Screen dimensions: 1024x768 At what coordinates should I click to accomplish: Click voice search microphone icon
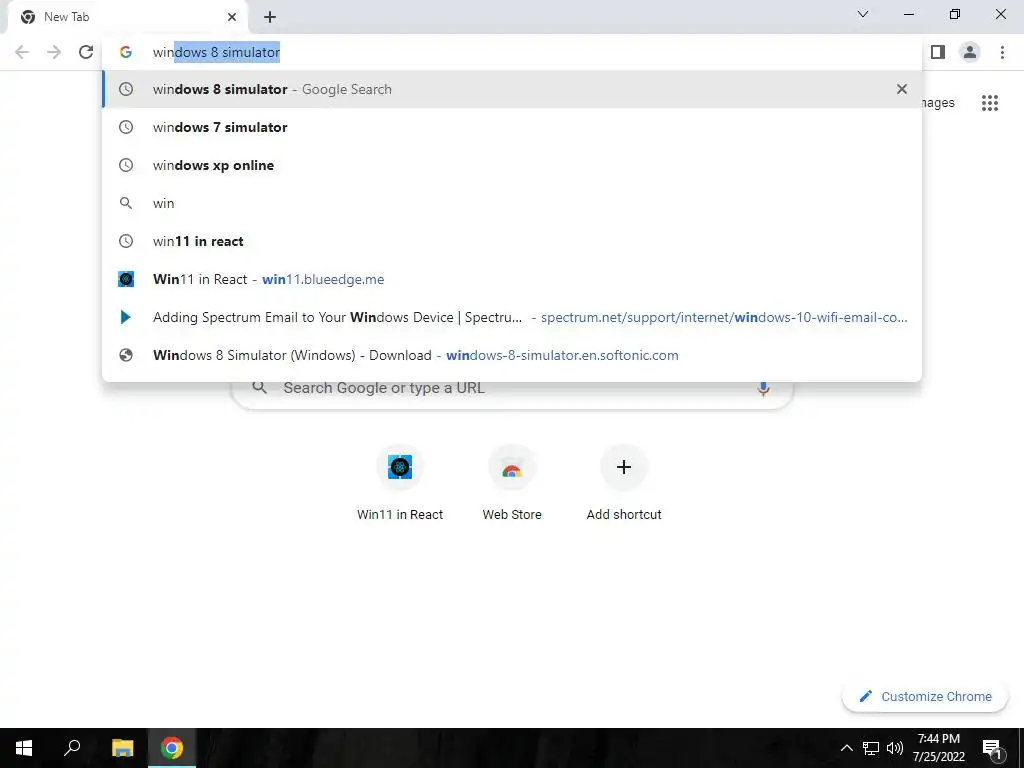pyautogui.click(x=763, y=388)
